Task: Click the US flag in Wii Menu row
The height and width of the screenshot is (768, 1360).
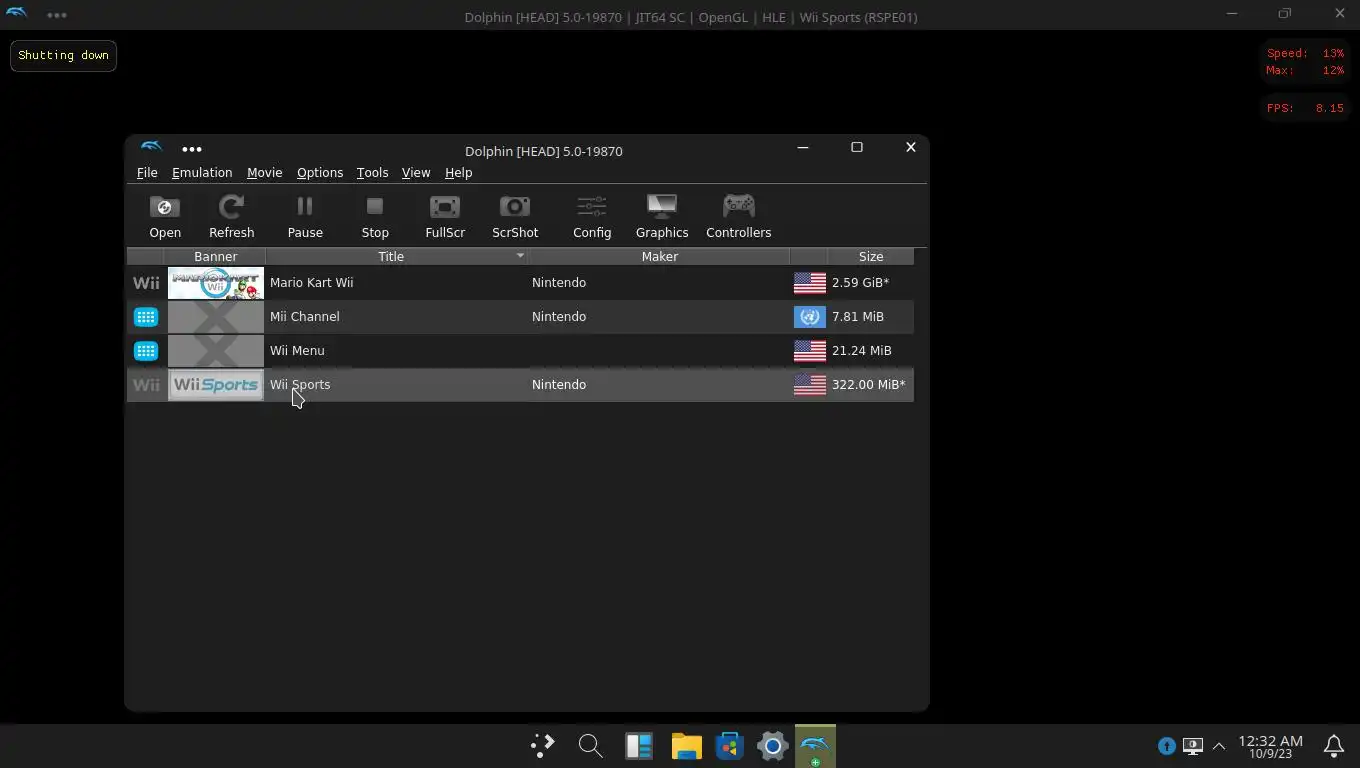Action: (810, 351)
